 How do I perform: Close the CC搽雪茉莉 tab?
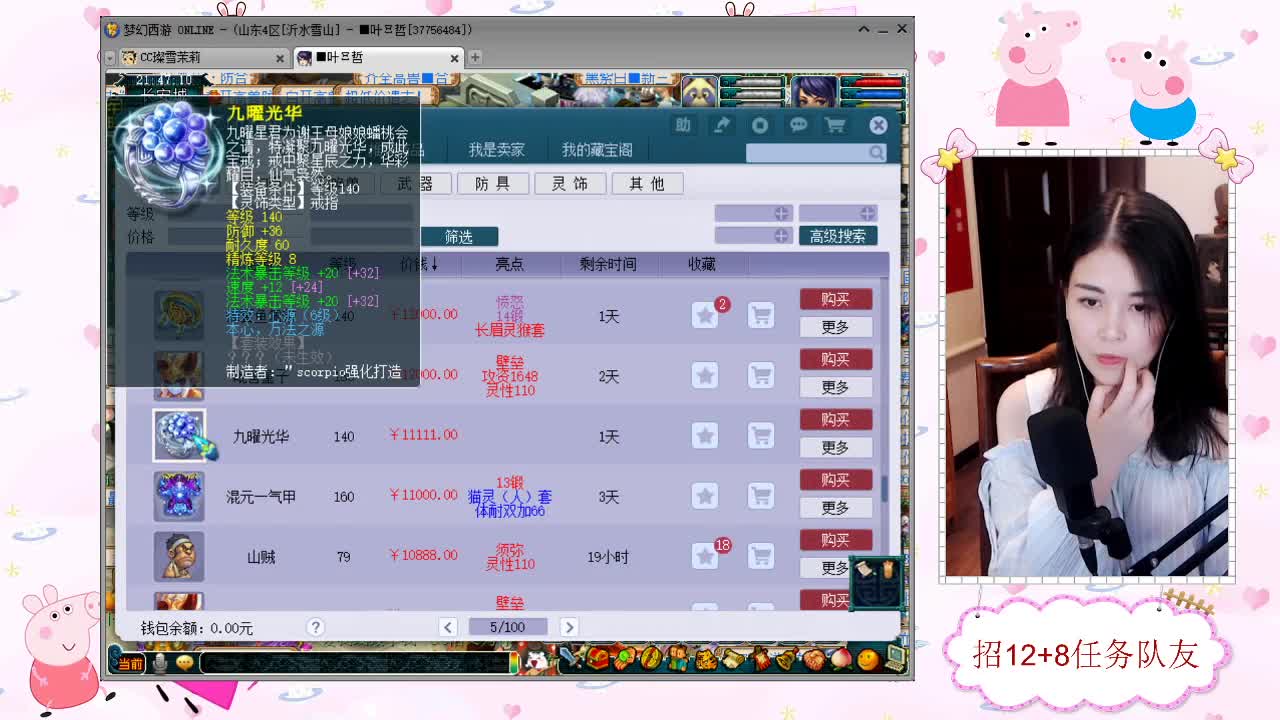tap(280, 58)
